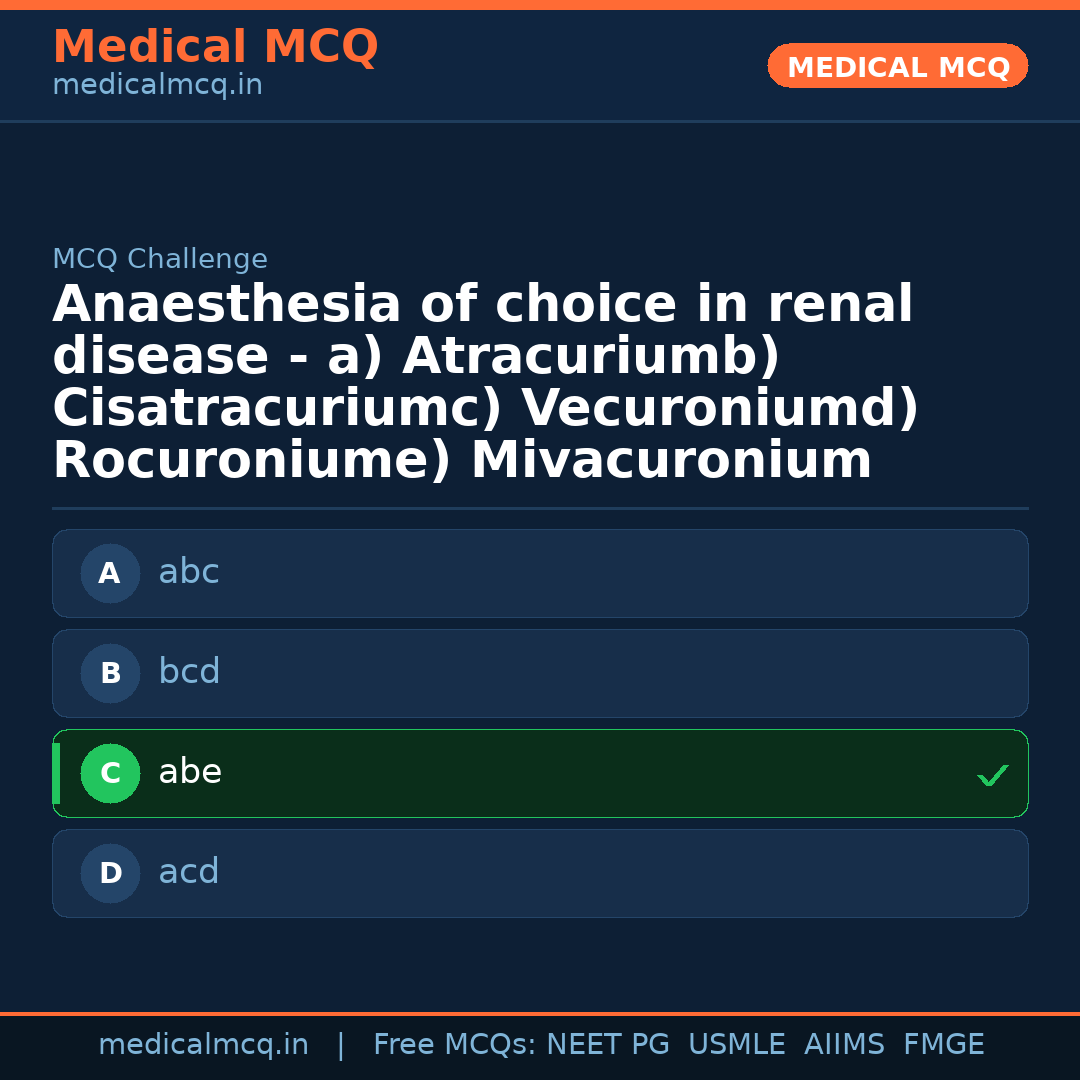The image size is (1080, 1080).
Task: Open the NEET PG section
Action: (607, 1043)
